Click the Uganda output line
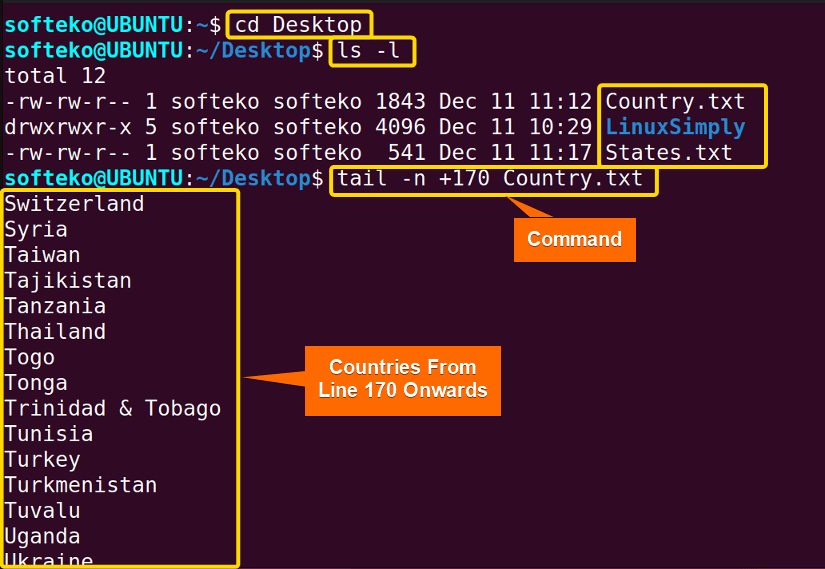This screenshot has width=825, height=569. pyautogui.click(x=42, y=536)
